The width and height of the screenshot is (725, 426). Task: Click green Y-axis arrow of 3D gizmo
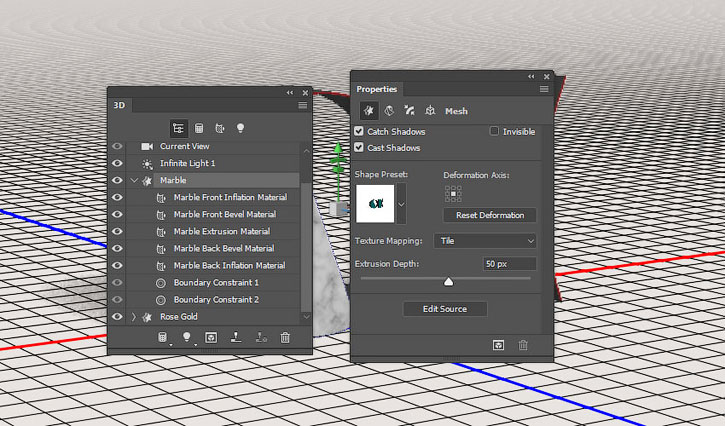(x=338, y=148)
